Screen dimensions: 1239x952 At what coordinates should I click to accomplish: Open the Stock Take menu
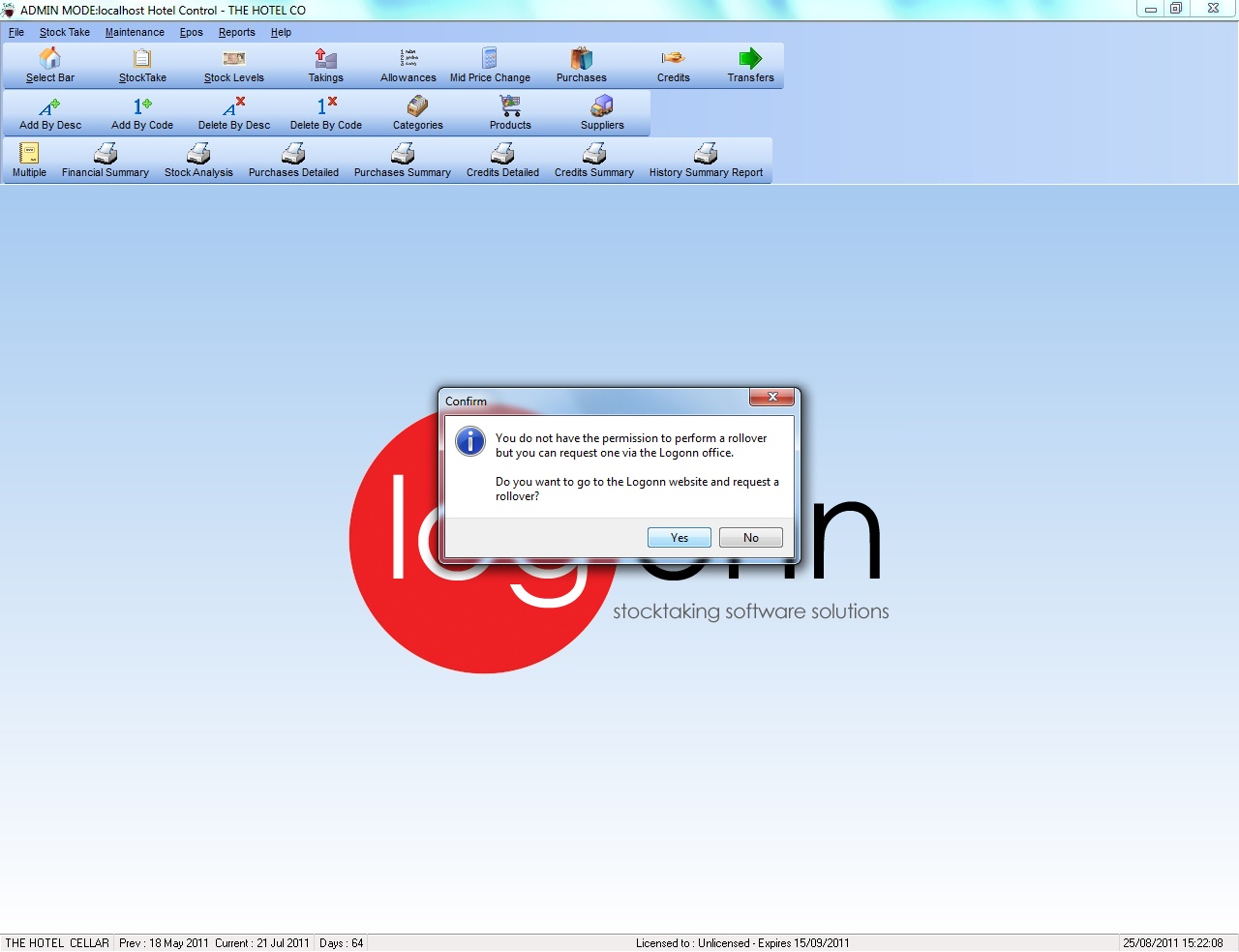coord(65,32)
